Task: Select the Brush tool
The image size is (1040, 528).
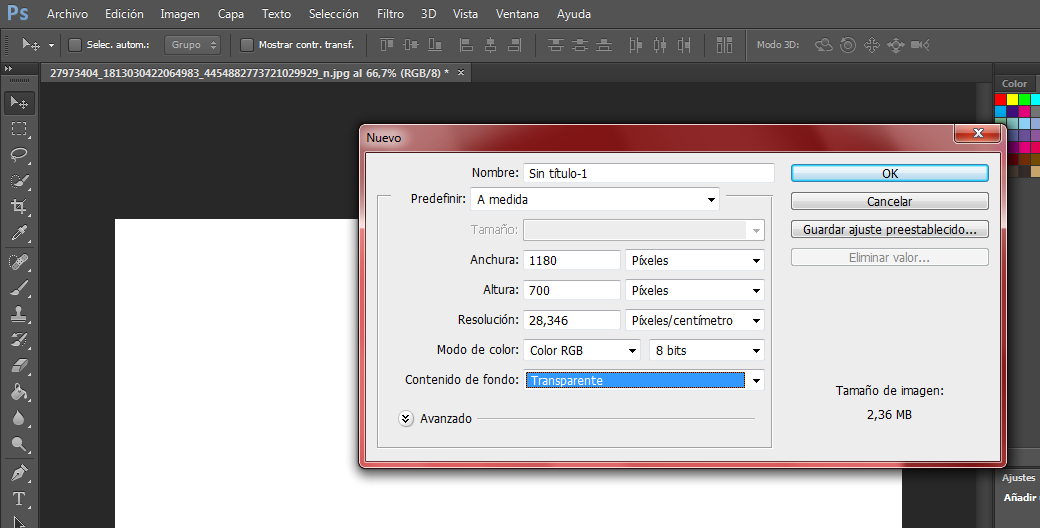Action: click(19, 287)
